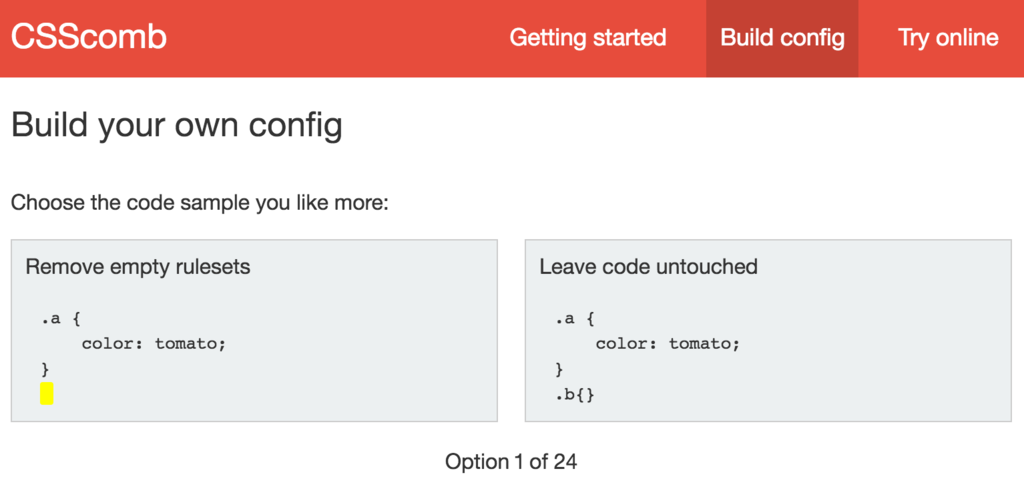Click the ".a {" selector in left sample

pos(61,319)
